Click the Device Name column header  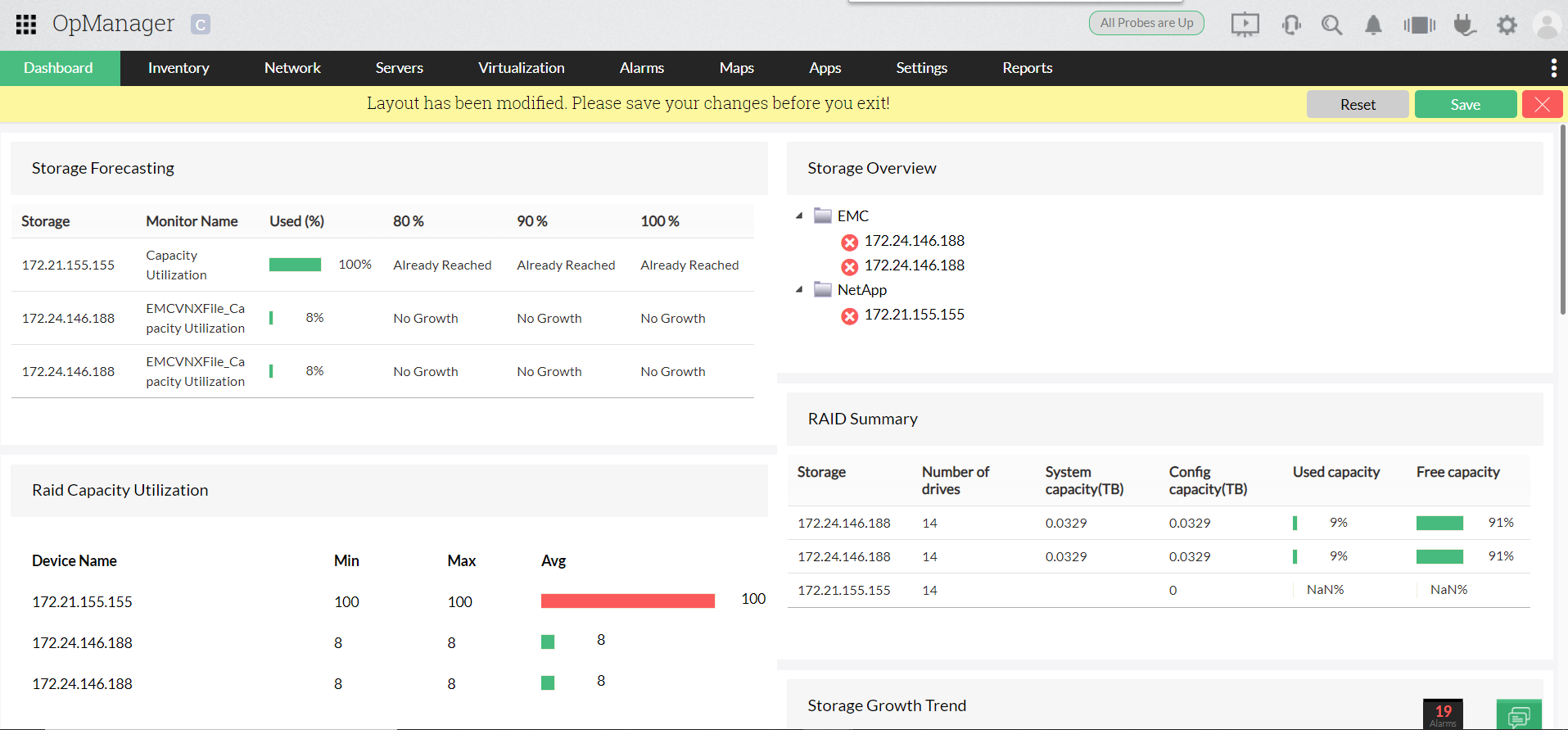[x=75, y=560]
